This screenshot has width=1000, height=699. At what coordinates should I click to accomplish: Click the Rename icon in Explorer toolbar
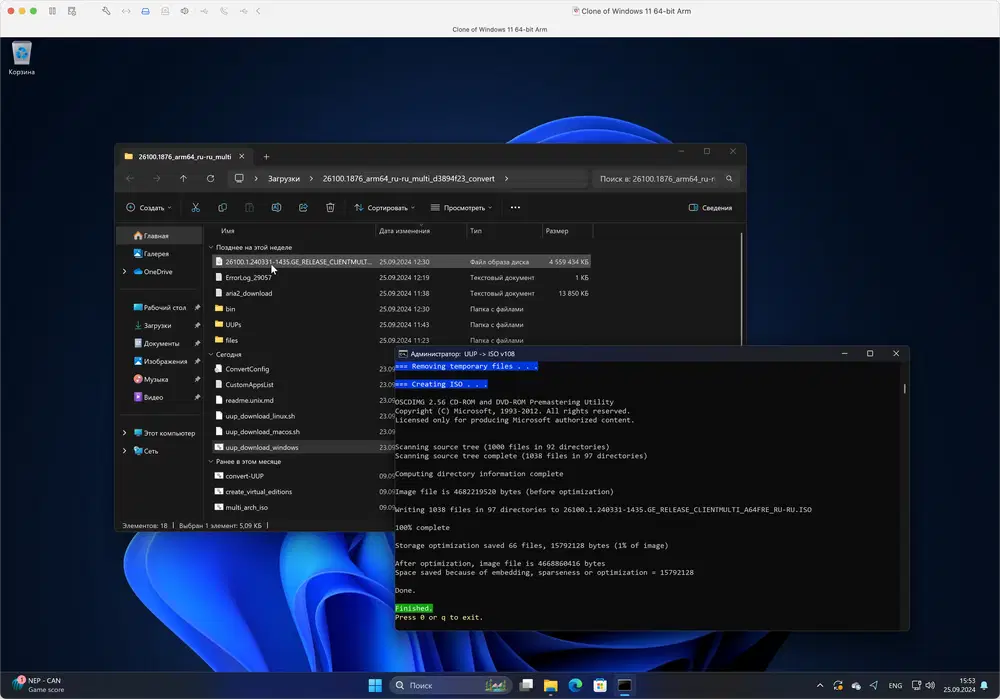[276, 208]
